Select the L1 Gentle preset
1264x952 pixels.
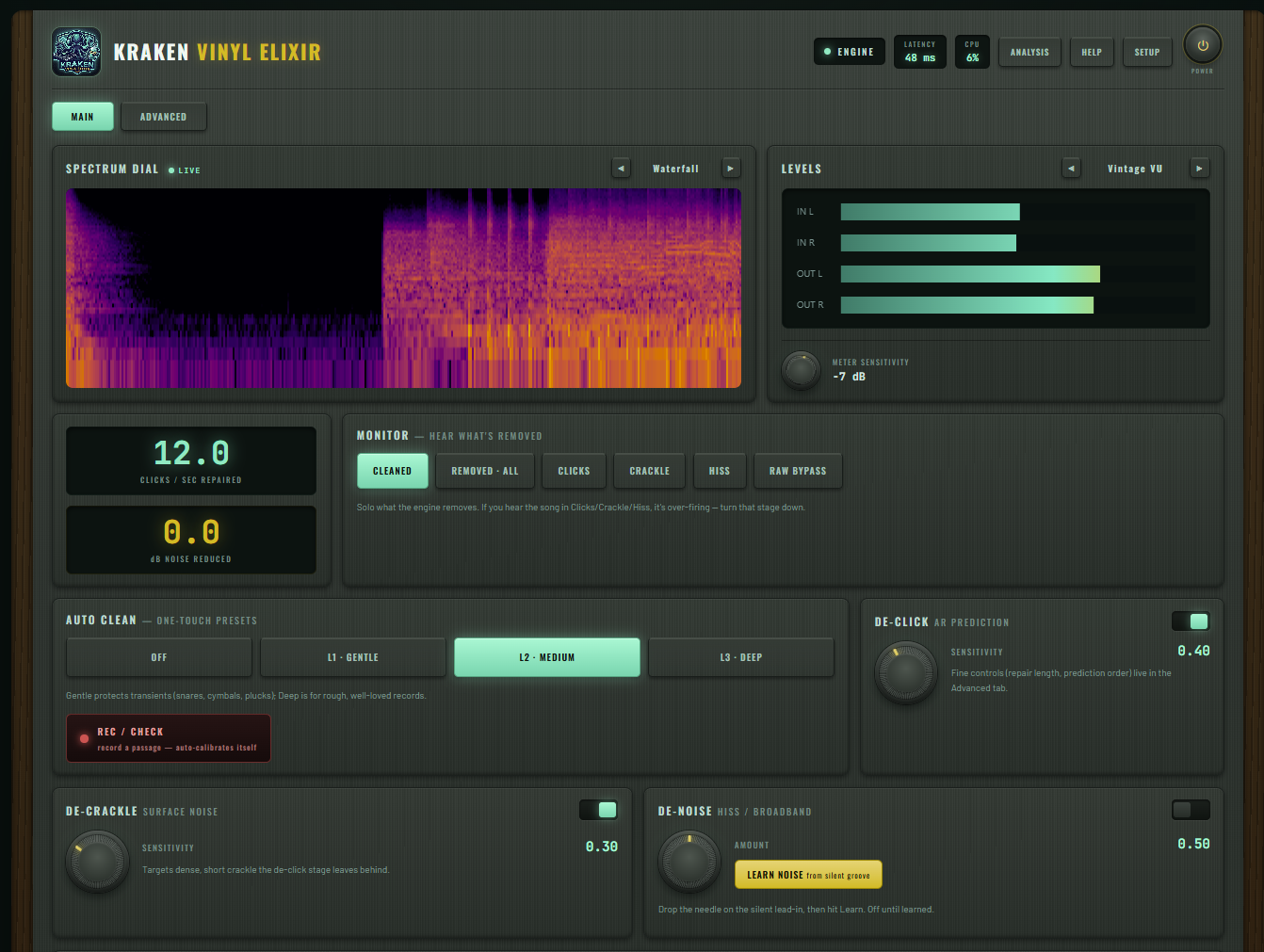point(353,657)
